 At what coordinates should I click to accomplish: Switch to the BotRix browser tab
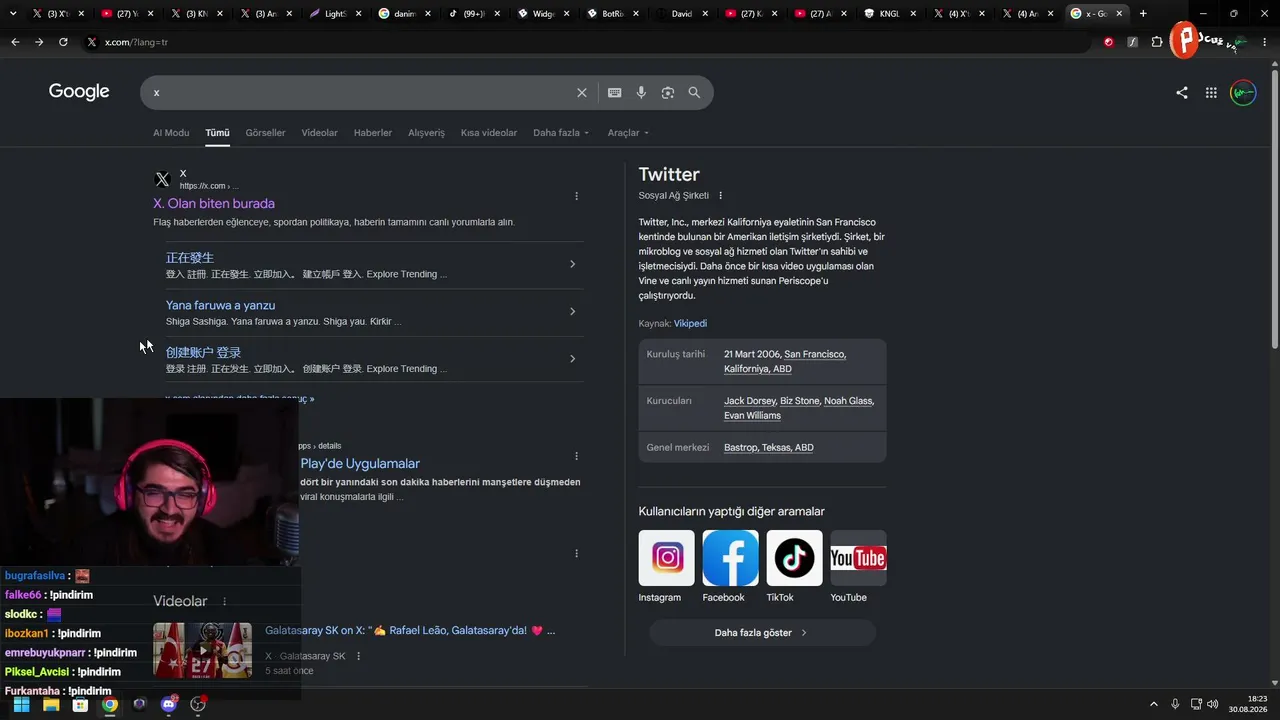613,14
